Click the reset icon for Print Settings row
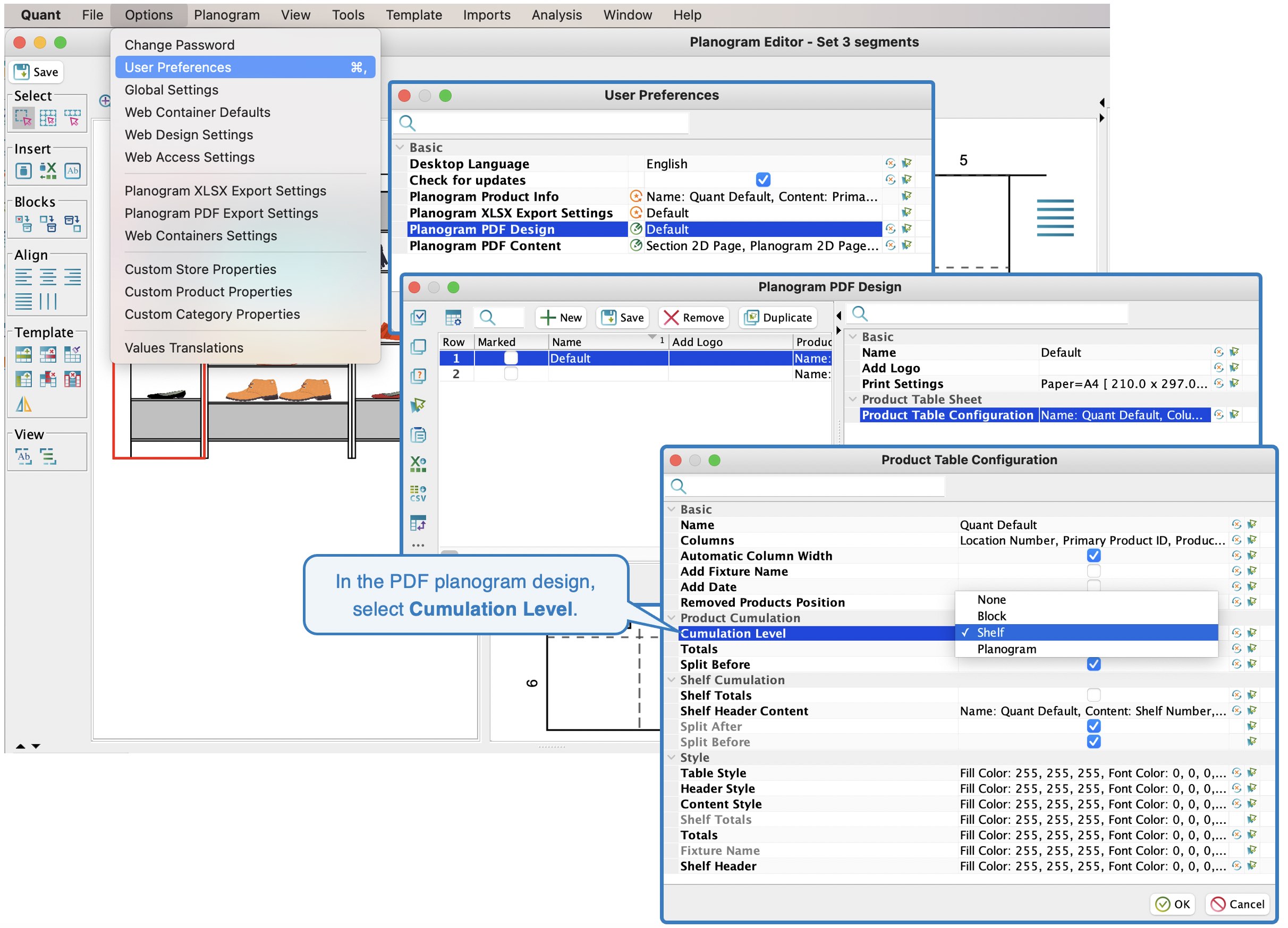Image resolution: width=1288 pixels, height=928 pixels. point(1219,383)
